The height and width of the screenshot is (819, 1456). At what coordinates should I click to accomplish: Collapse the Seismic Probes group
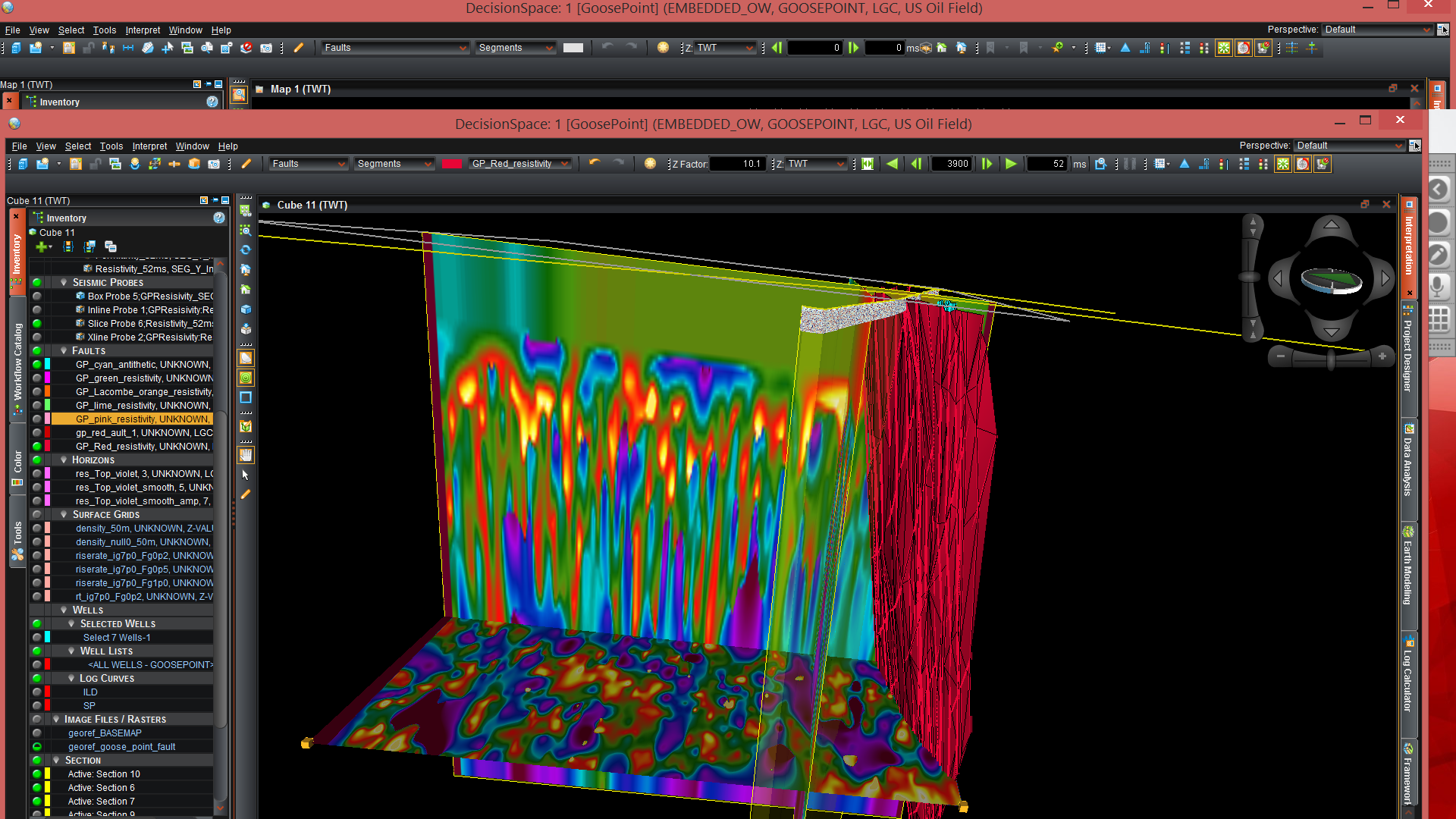pos(64,283)
